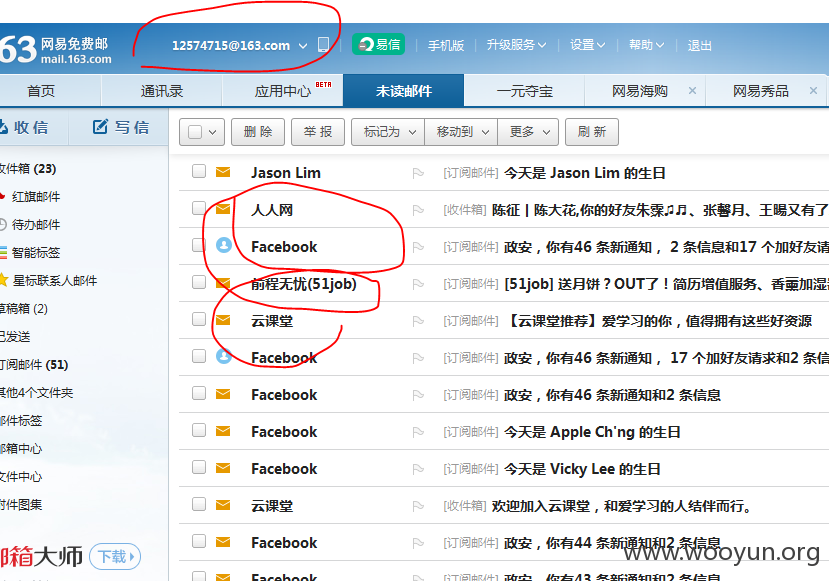829x581 pixels.
Task: Flag the 欢迎加入云课堂 email
Action: click(418, 506)
